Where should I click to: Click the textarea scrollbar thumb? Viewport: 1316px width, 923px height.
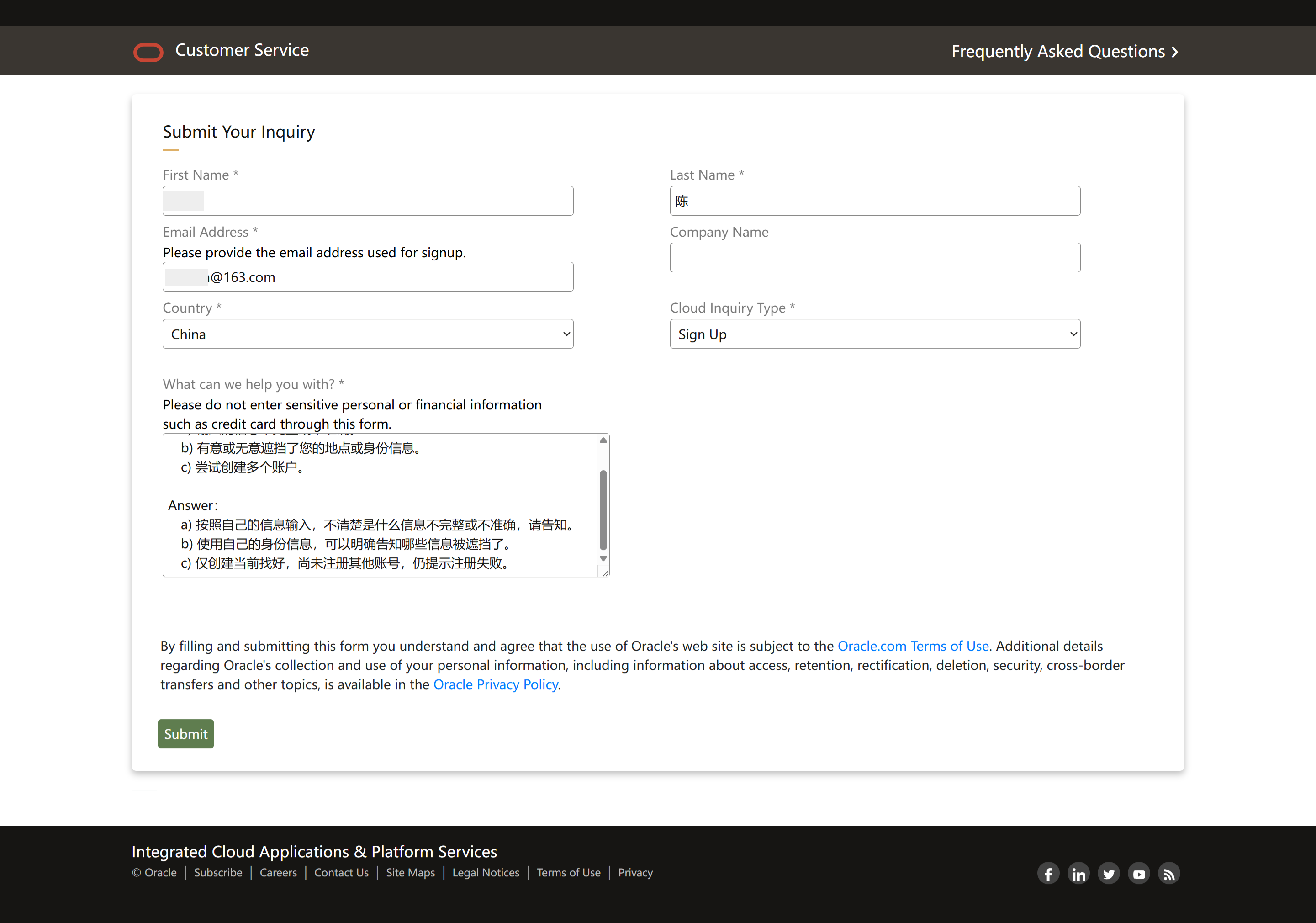pos(603,509)
